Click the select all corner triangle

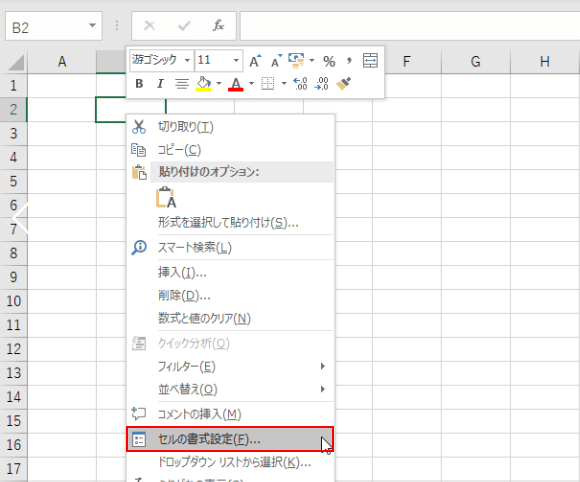(x=16, y=62)
